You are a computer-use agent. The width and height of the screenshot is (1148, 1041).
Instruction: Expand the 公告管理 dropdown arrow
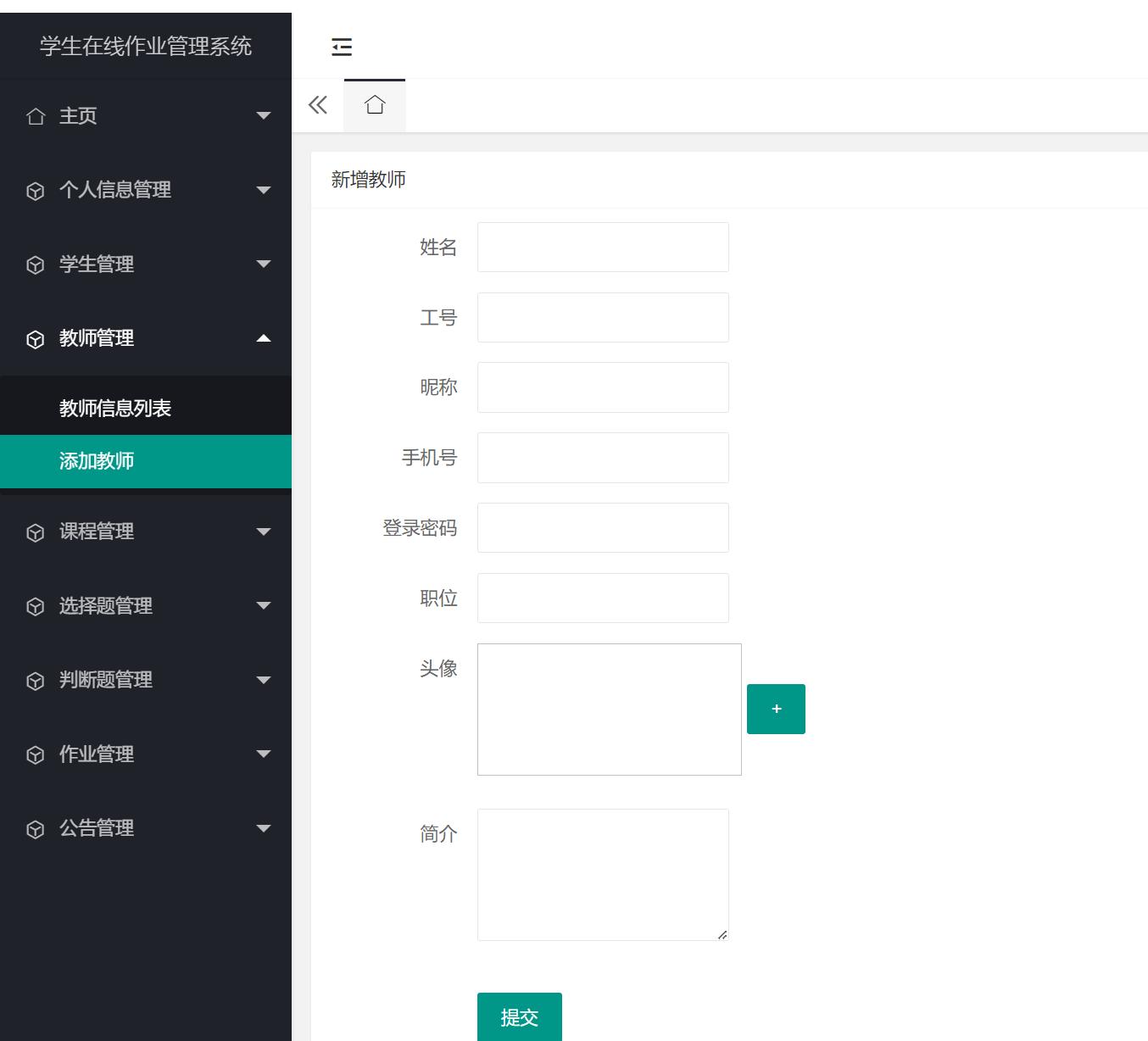[x=264, y=828]
